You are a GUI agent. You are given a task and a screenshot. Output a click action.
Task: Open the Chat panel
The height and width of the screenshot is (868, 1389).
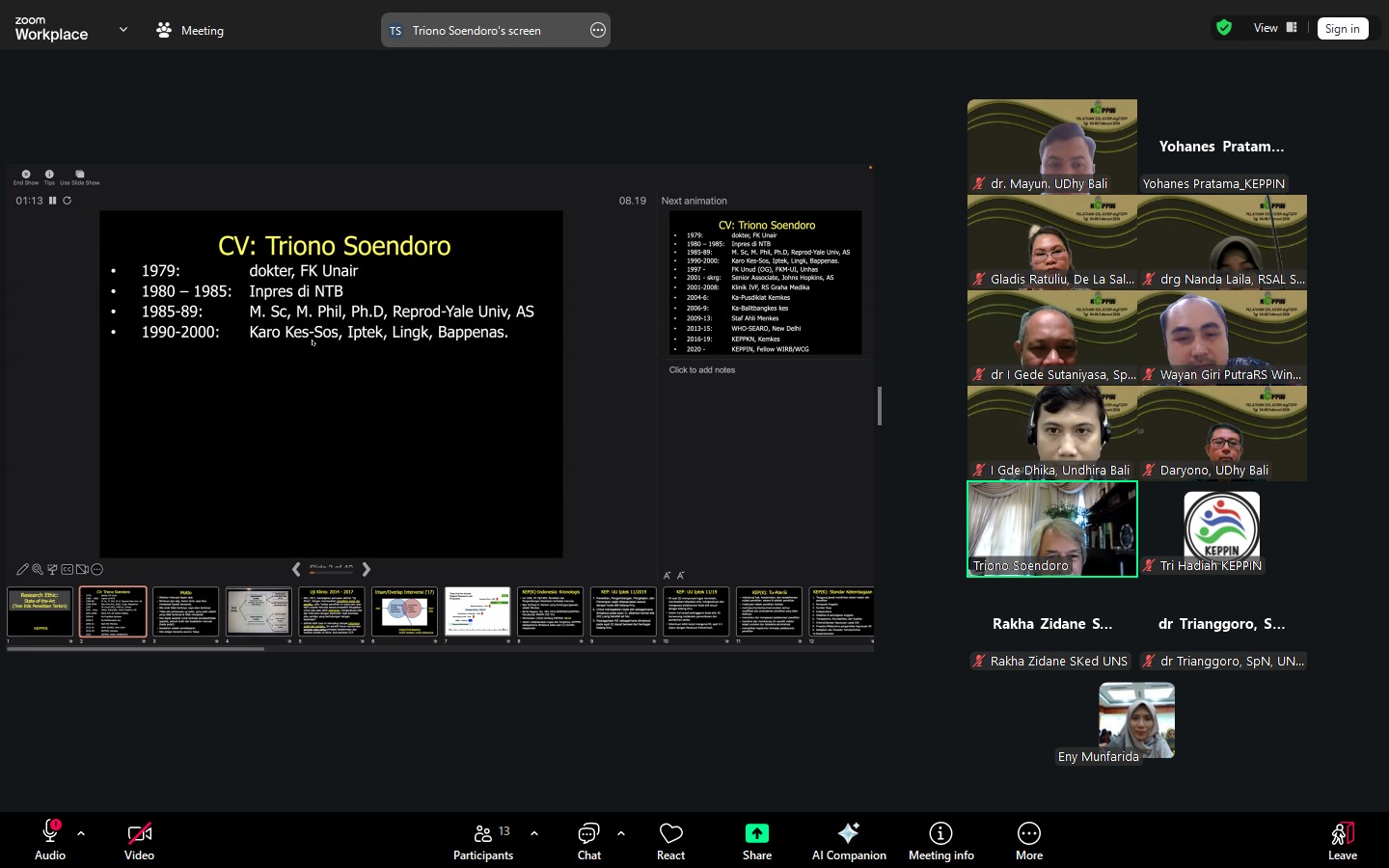588,839
